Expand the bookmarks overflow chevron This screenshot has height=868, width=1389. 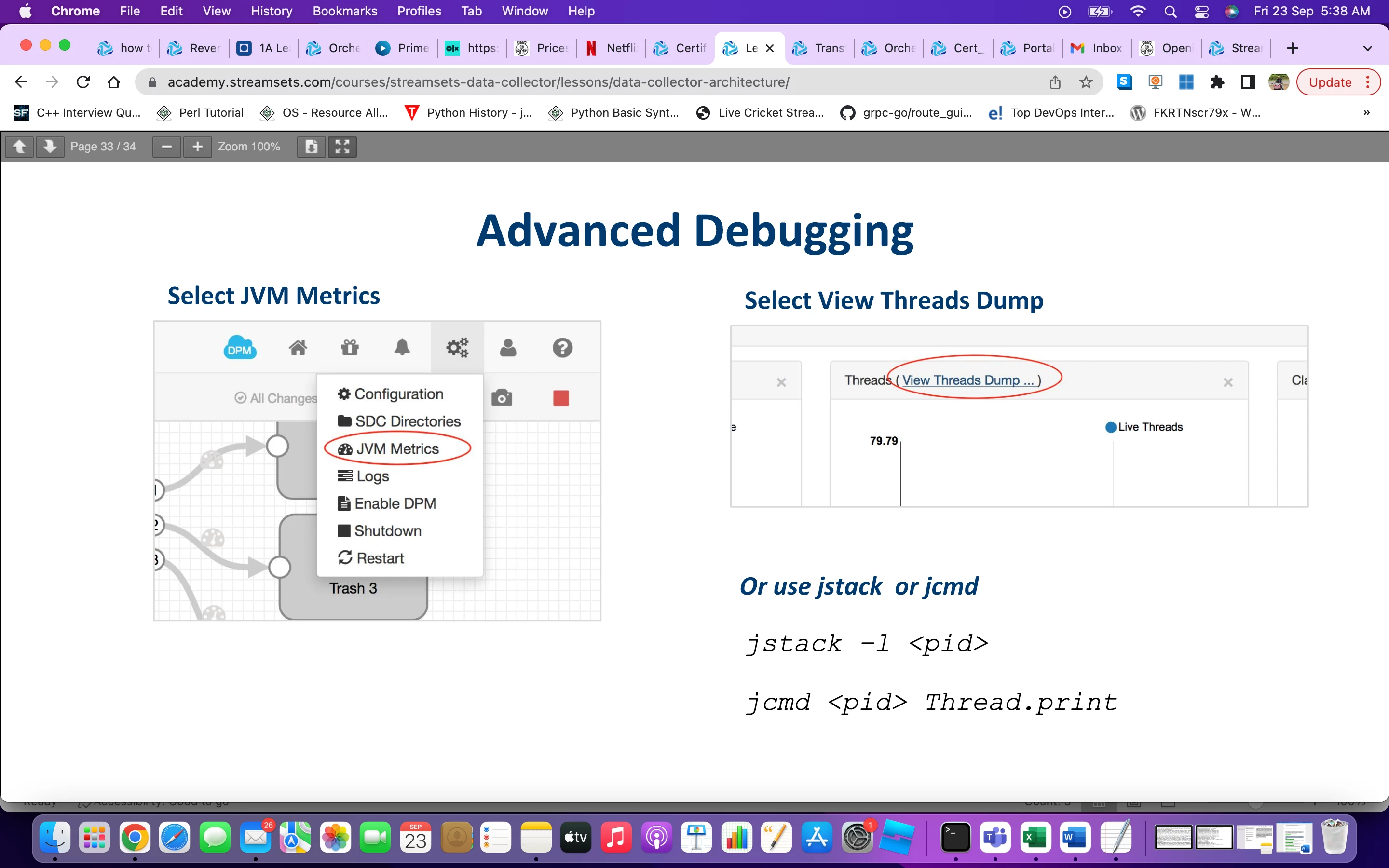point(1367,112)
